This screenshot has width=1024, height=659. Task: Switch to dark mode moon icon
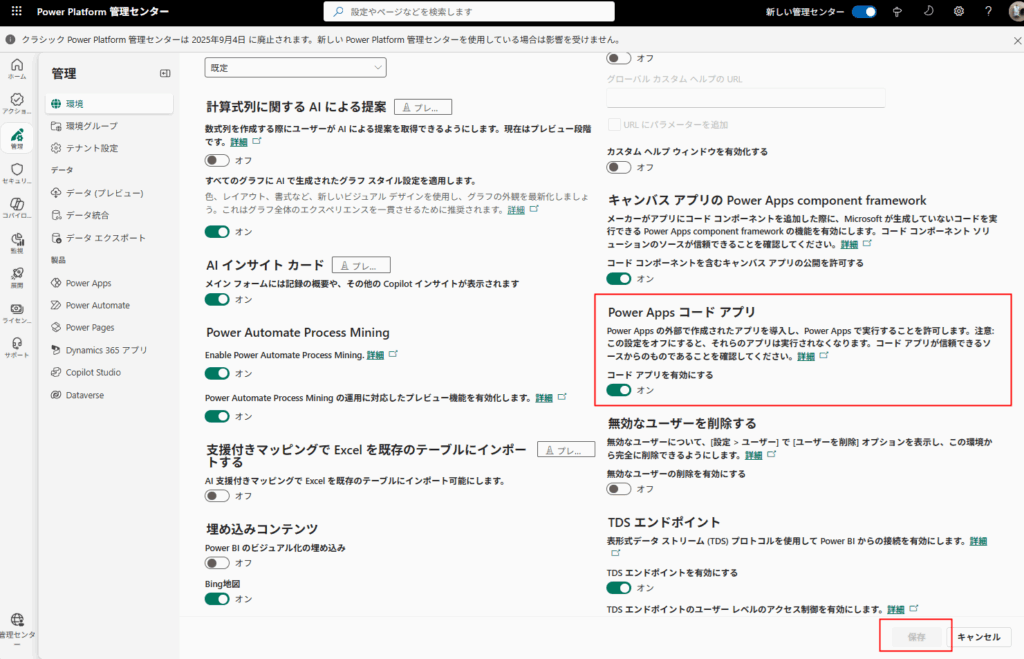[x=928, y=11]
